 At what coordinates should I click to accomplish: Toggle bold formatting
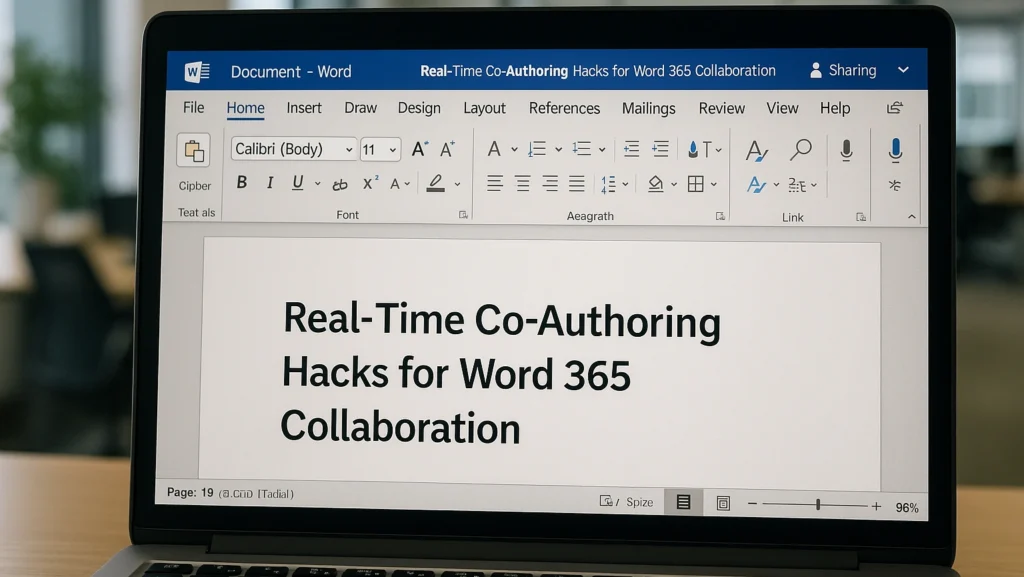(x=240, y=183)
